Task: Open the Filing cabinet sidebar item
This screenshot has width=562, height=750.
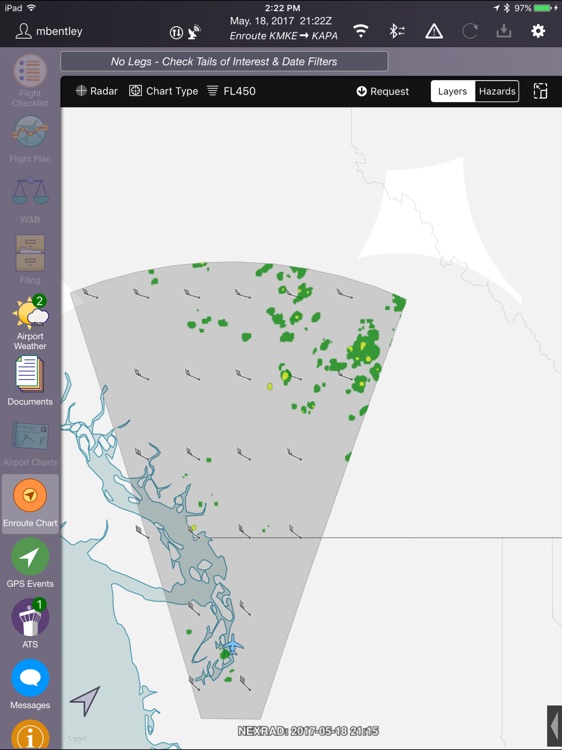Action: [30, 260]
